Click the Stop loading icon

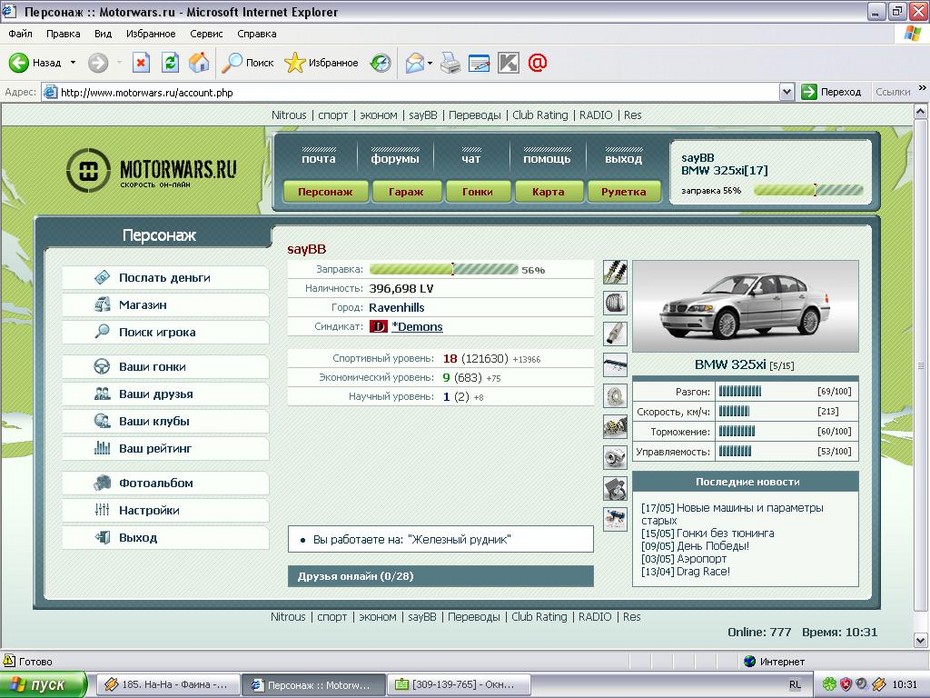[141, 62]
